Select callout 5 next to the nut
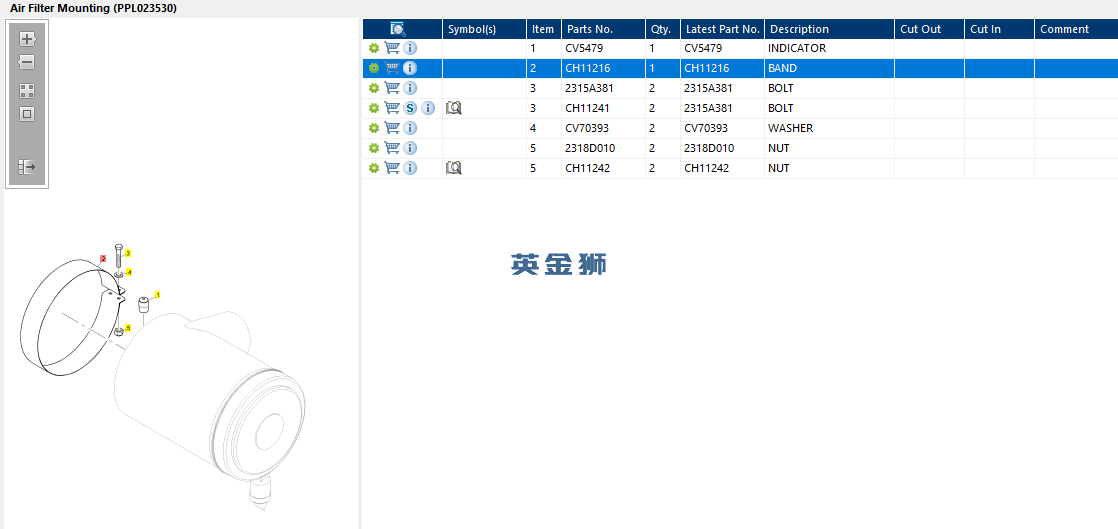The height and width of the screenshot is (529, 1118). point(128,328)
